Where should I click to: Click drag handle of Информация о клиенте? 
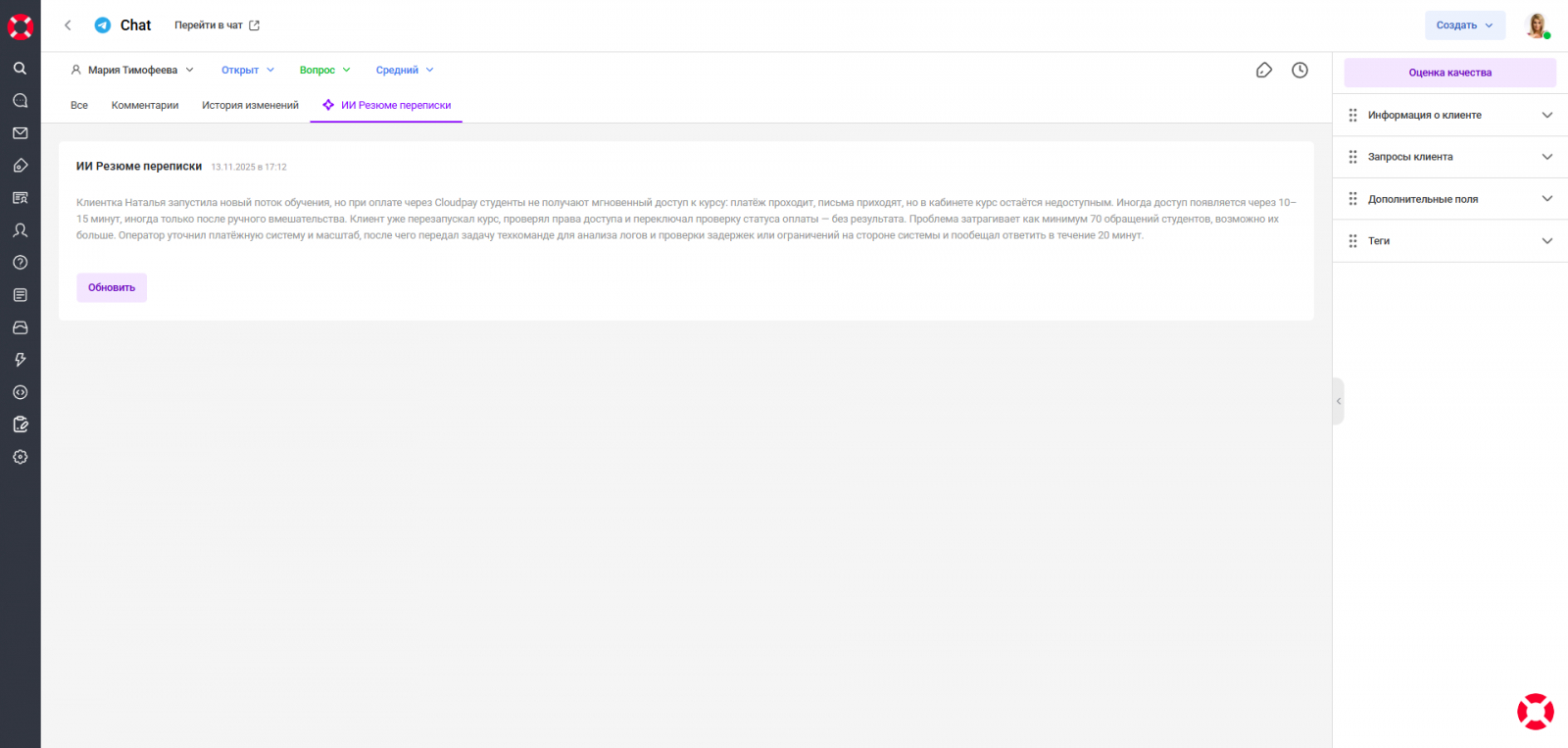click(x=1352, y=116)
